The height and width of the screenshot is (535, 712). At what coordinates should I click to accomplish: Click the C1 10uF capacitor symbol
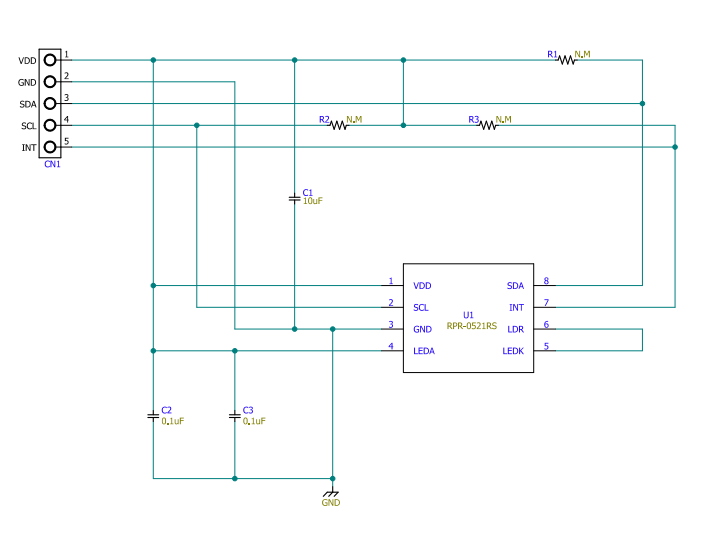click(x=294, y=199)
